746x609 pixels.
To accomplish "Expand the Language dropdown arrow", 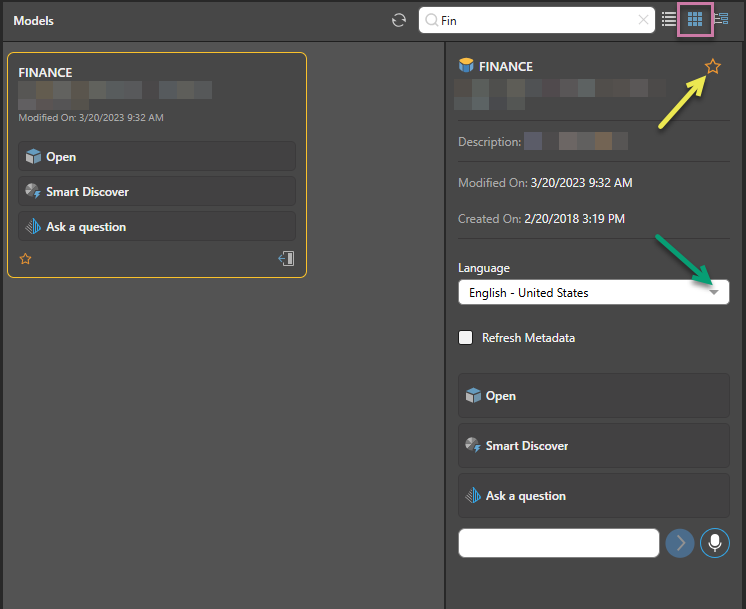I will pos(714,293).
